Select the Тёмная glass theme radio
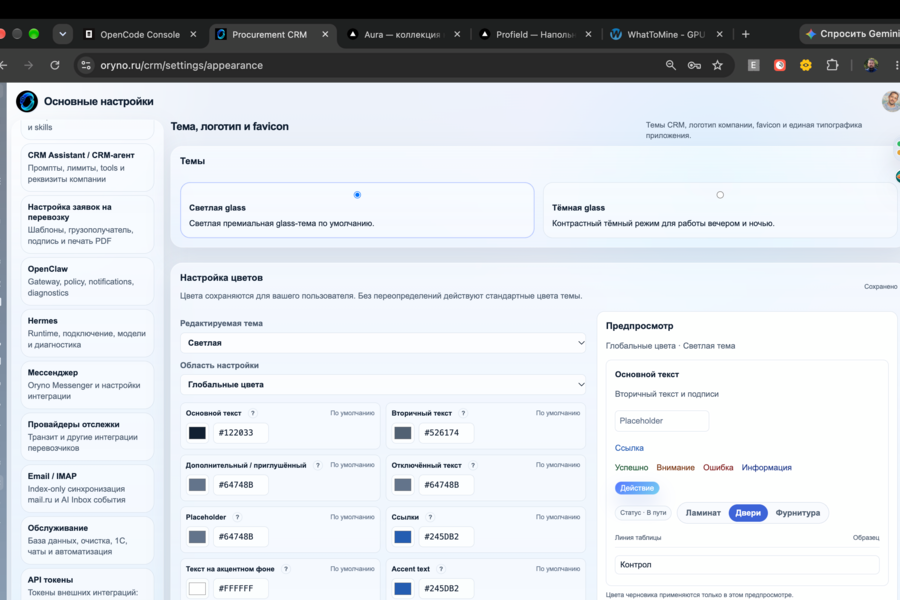This screenshot has width=900, height=600. pos(720,195)
